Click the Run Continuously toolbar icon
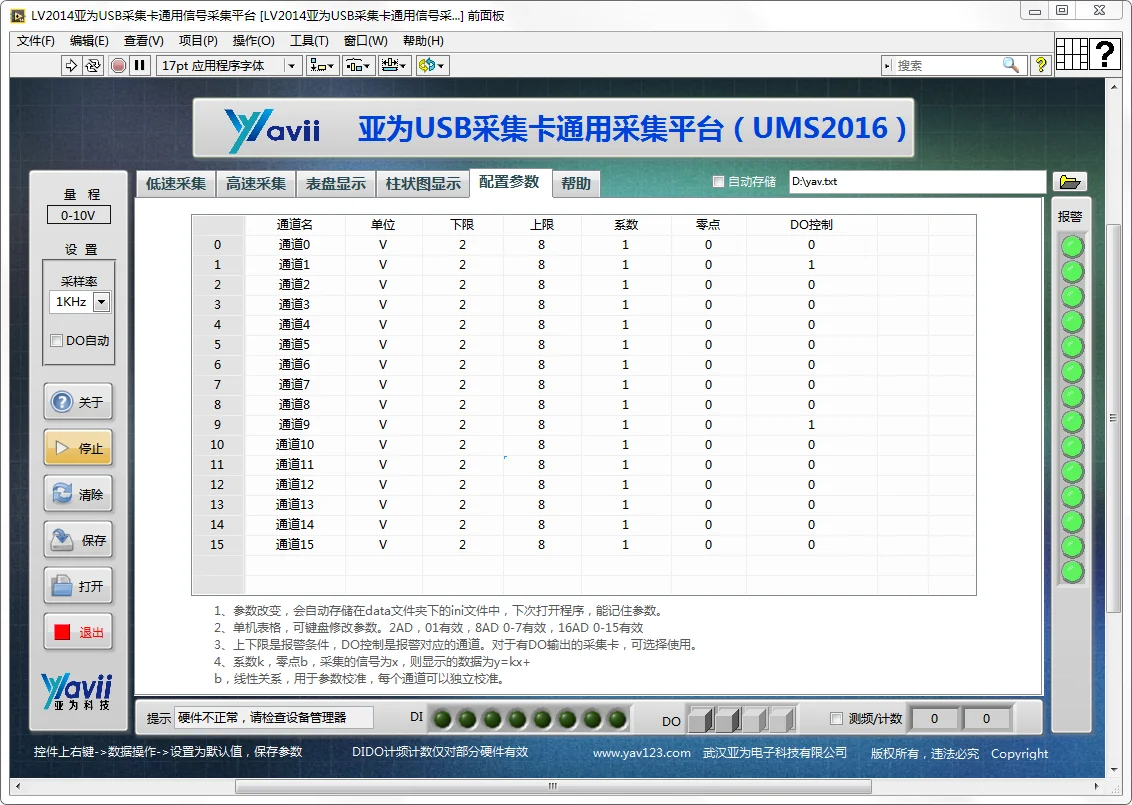 tap(92, 66)
